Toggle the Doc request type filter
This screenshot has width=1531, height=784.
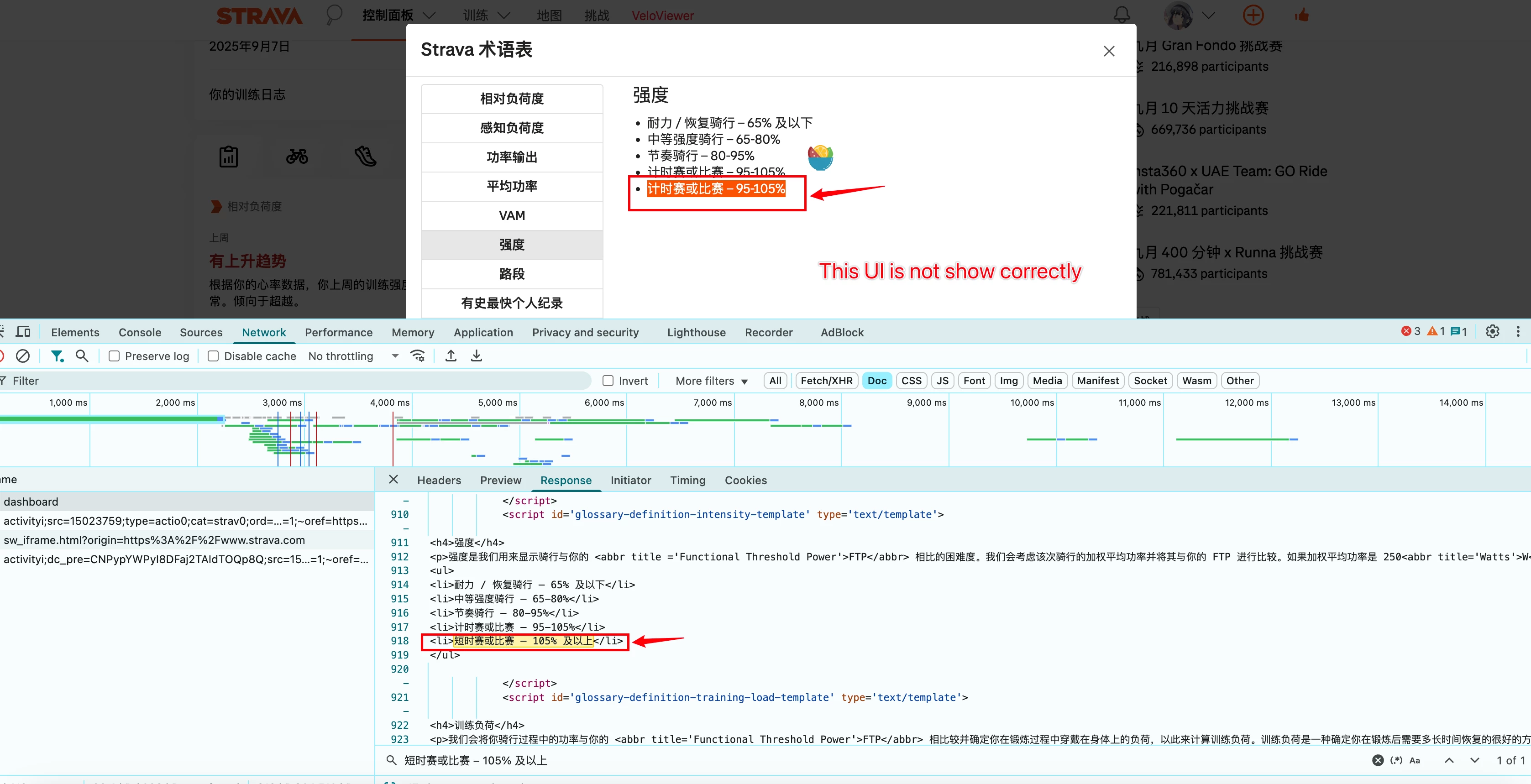(876, 381)
